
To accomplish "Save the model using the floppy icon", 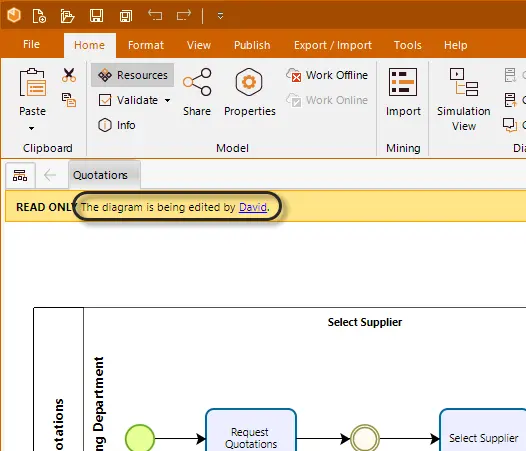I will [x=96, y=15].
